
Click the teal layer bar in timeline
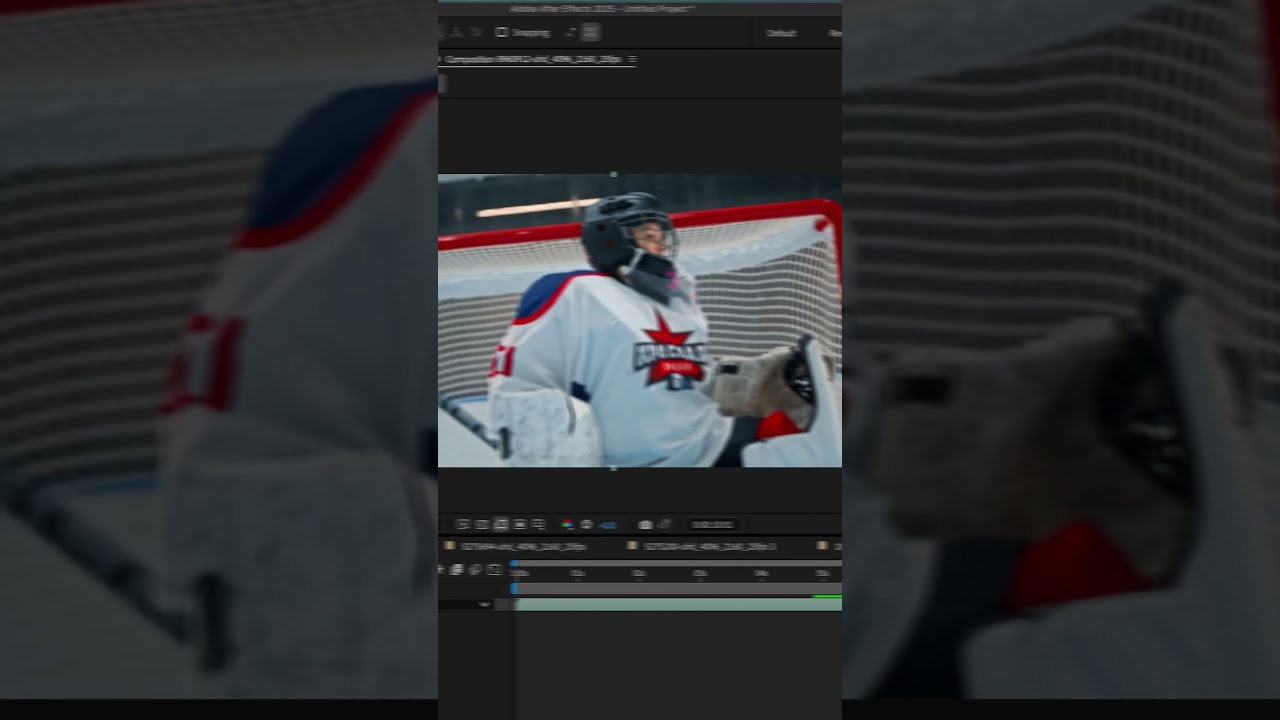tap(678, 604)
